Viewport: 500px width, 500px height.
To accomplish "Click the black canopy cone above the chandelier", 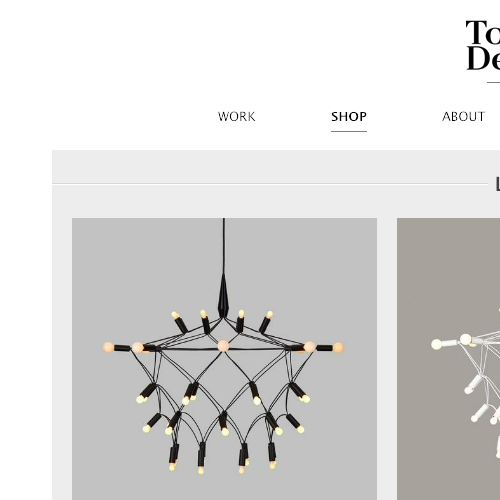I will coord(223,295).
